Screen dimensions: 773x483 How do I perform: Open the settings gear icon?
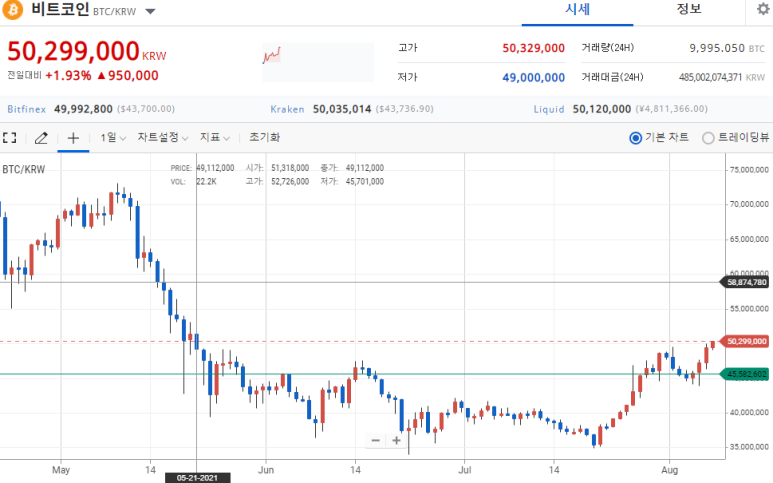[x=764, y=9]
